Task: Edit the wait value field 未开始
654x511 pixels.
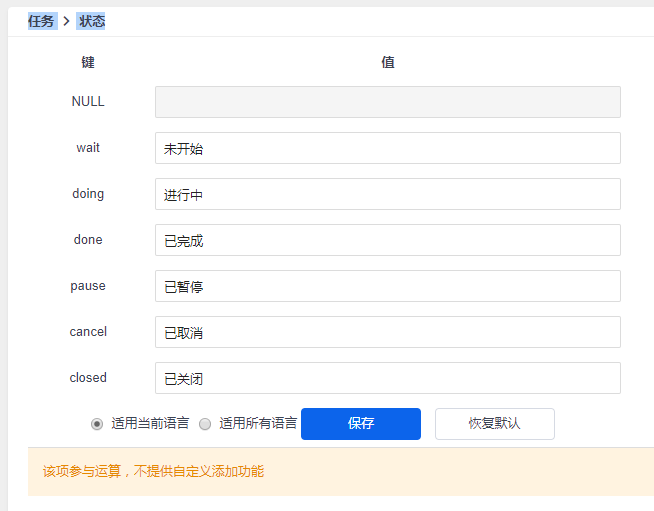Action: 388,148
